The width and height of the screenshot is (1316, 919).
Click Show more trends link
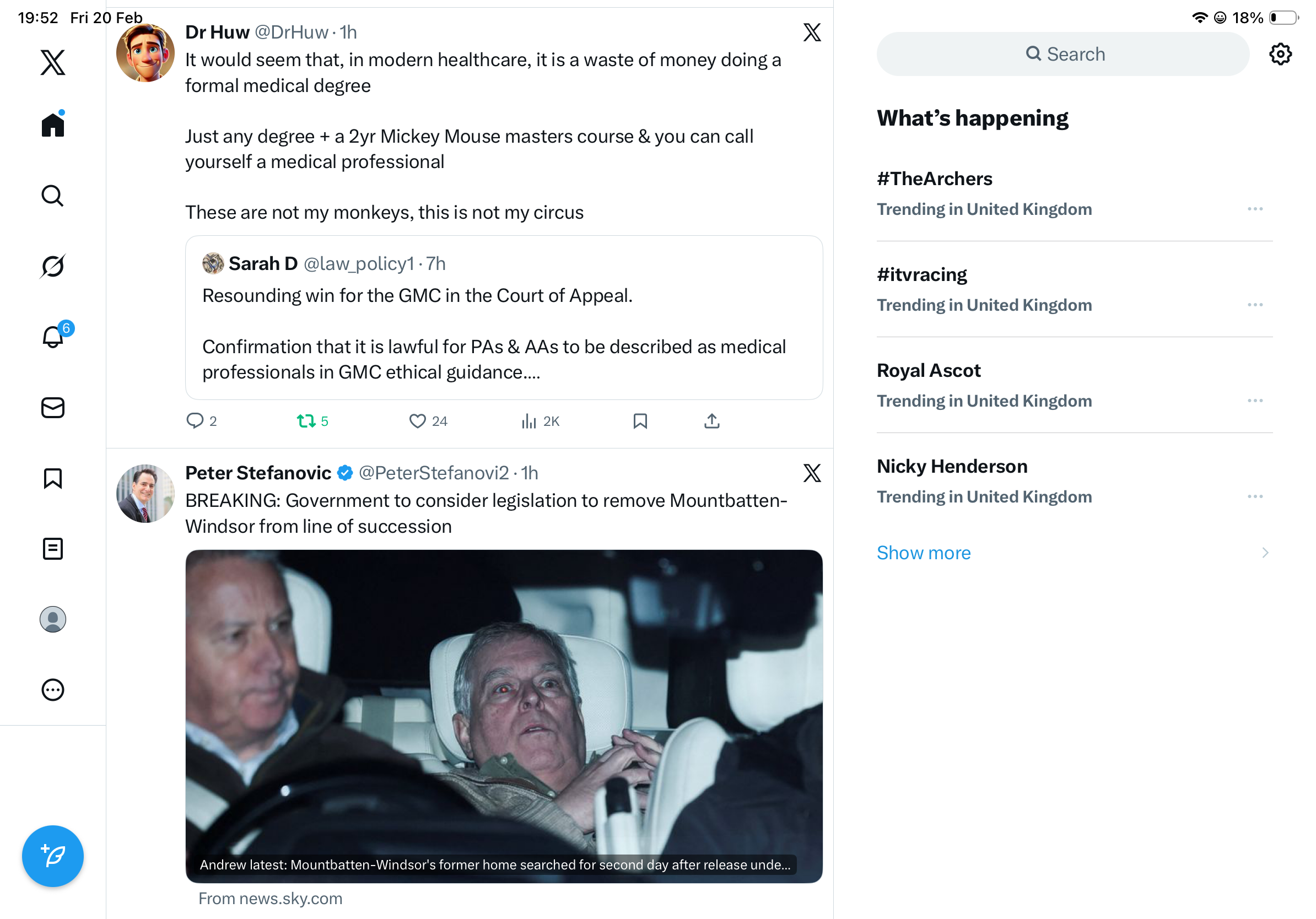click(x=924, y=553)
